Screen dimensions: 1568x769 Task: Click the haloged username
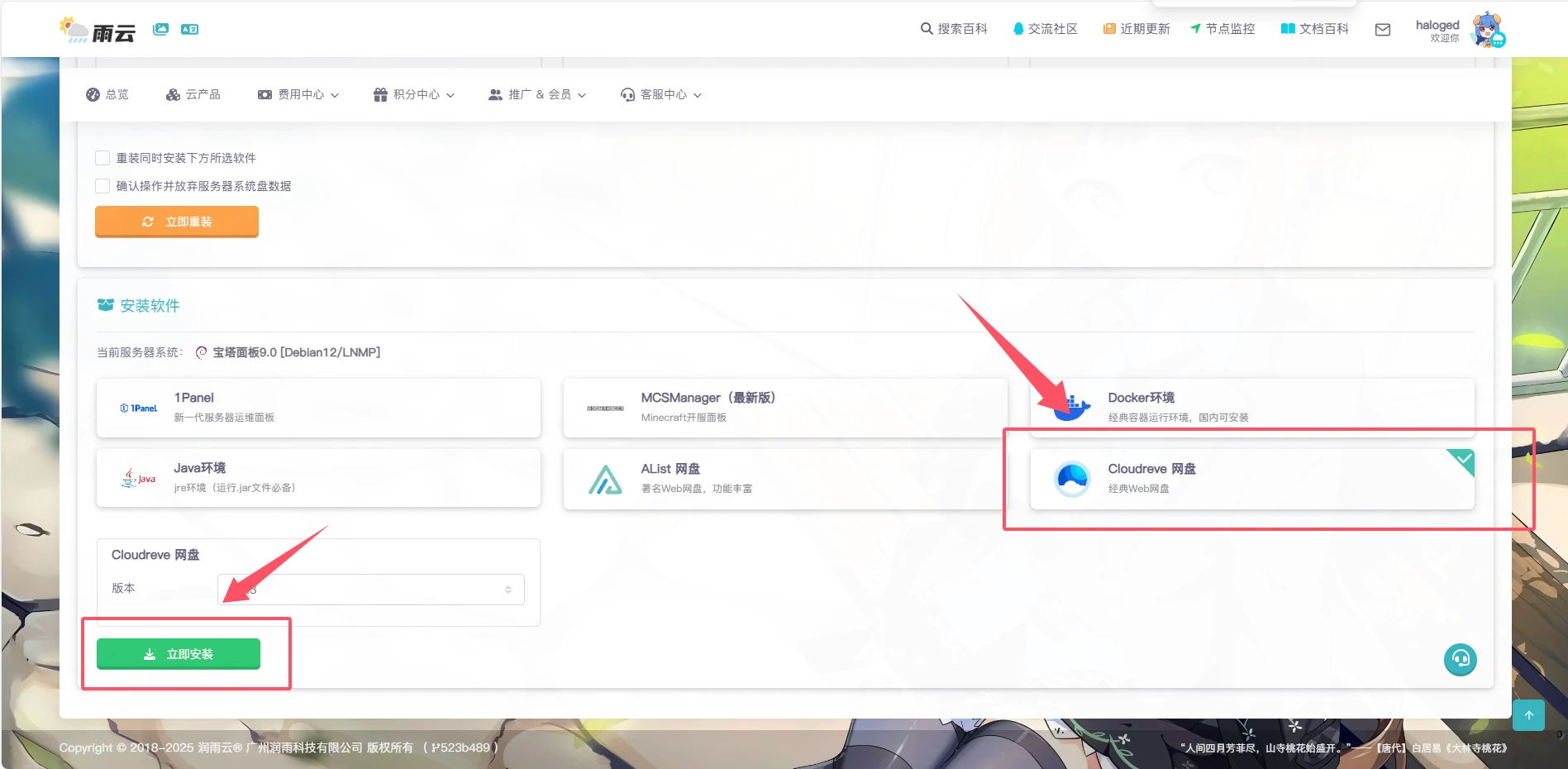coord(1437,25)
